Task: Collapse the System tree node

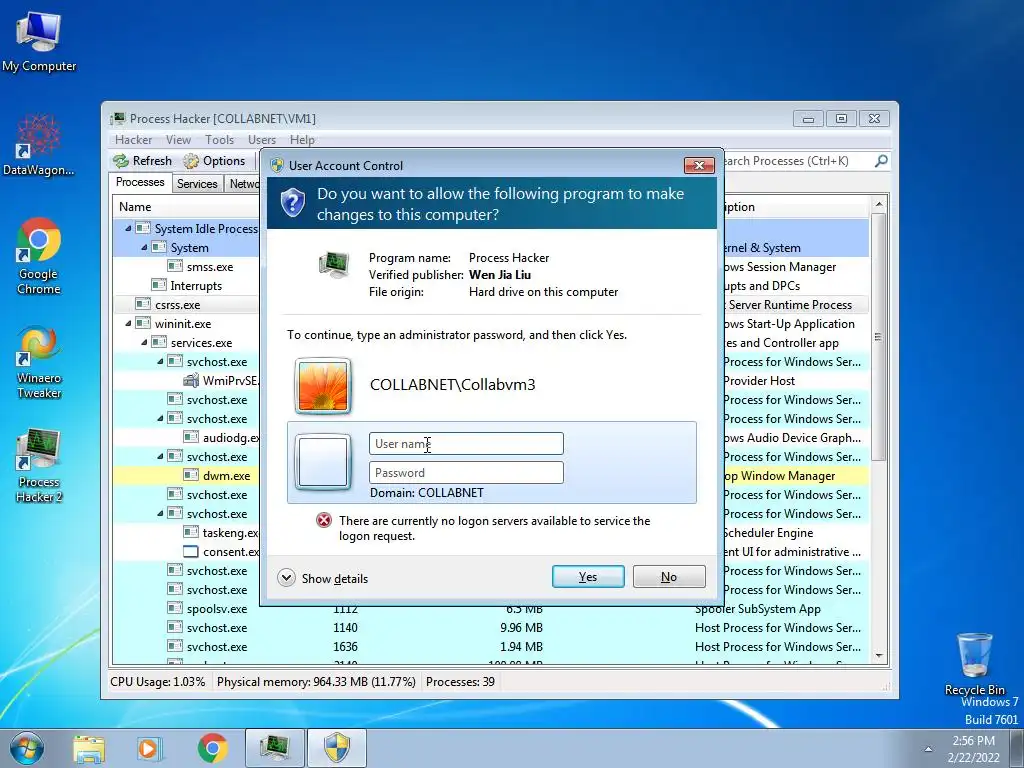Action: pos(144,248)
